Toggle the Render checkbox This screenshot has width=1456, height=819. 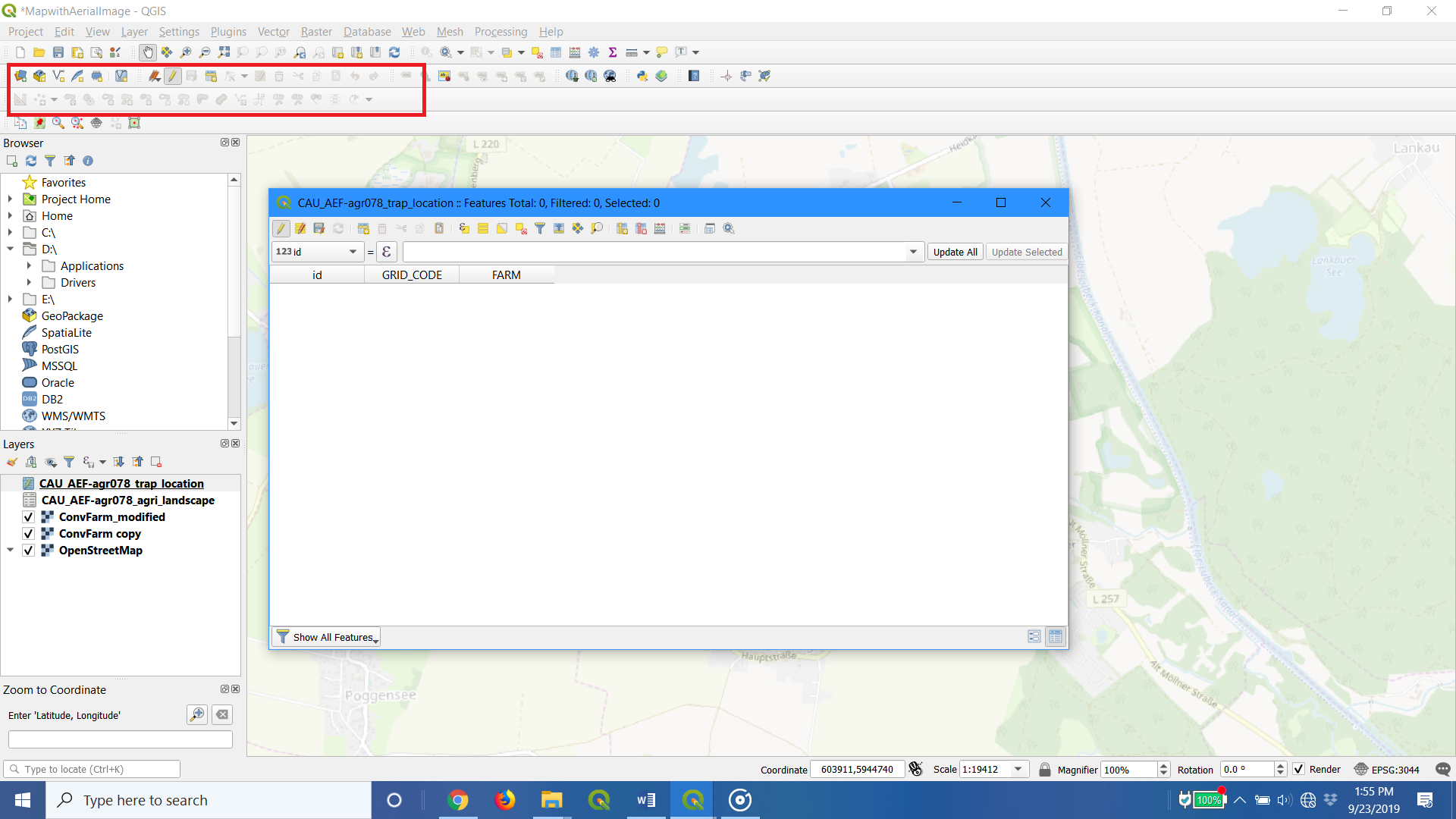pyautogui.click(x=1299, y=769)
